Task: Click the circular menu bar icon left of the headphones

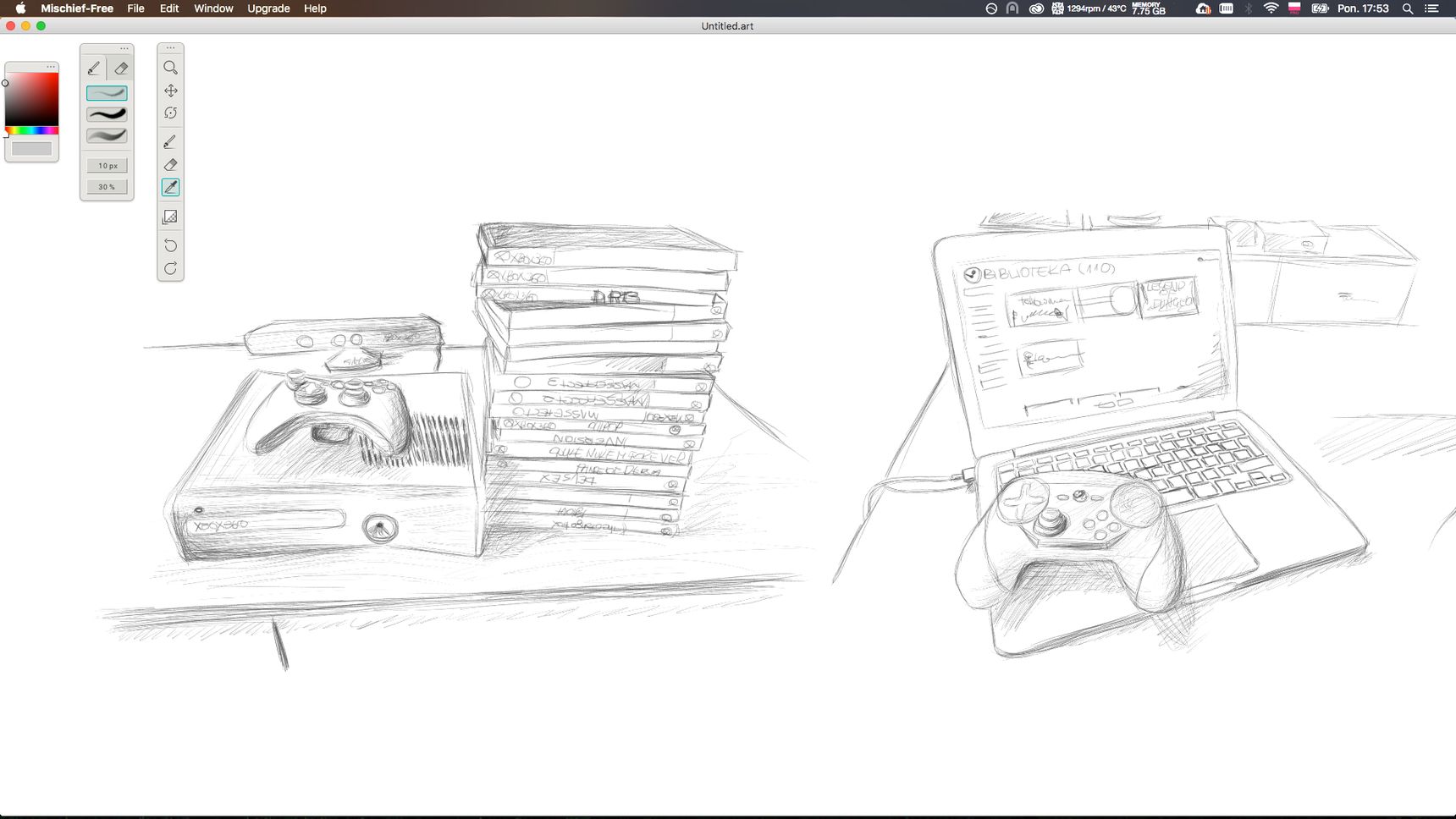Action: click(991, 8)
